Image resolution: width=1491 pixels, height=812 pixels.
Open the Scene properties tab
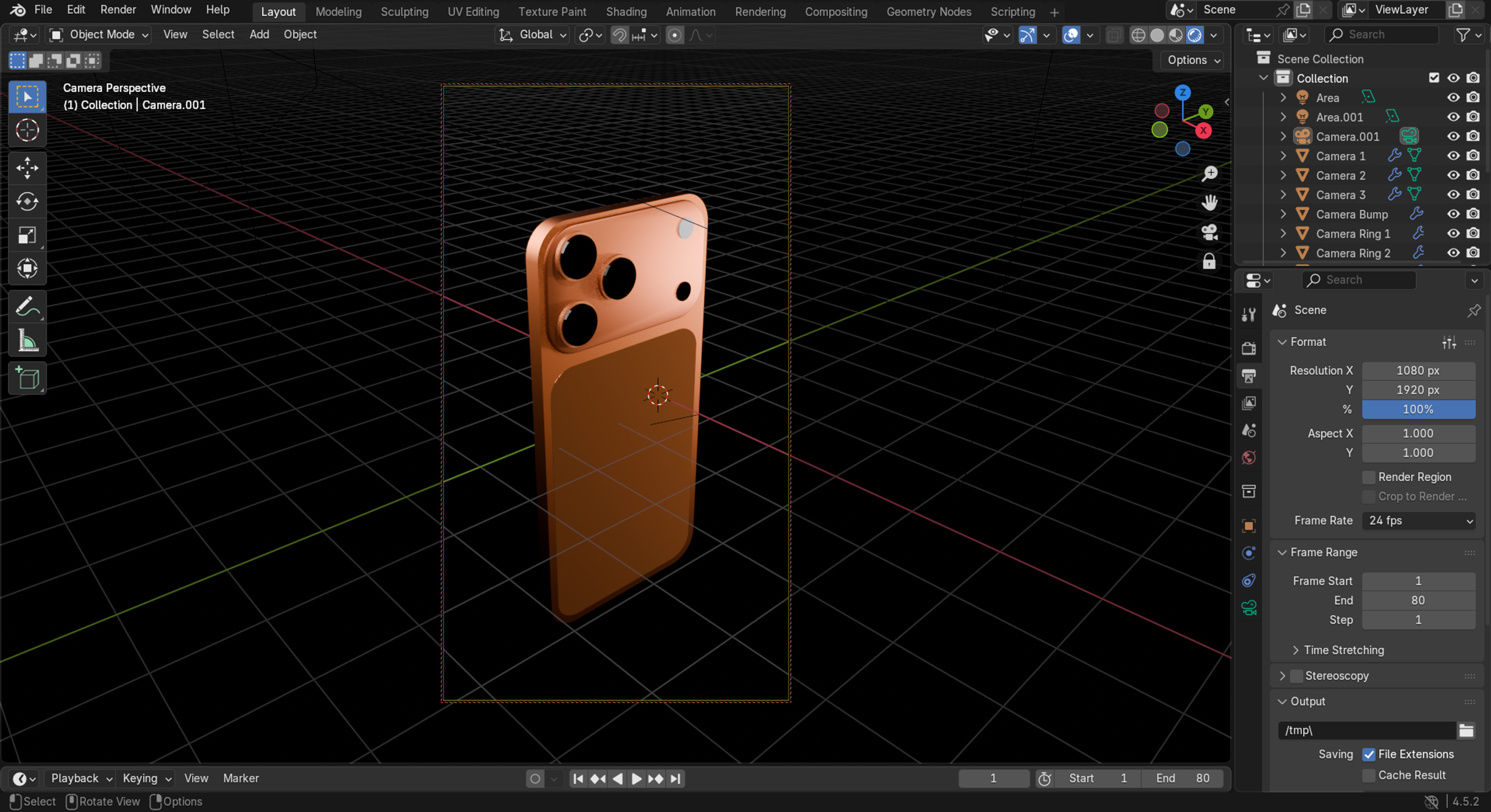(x=1249, y=431)
